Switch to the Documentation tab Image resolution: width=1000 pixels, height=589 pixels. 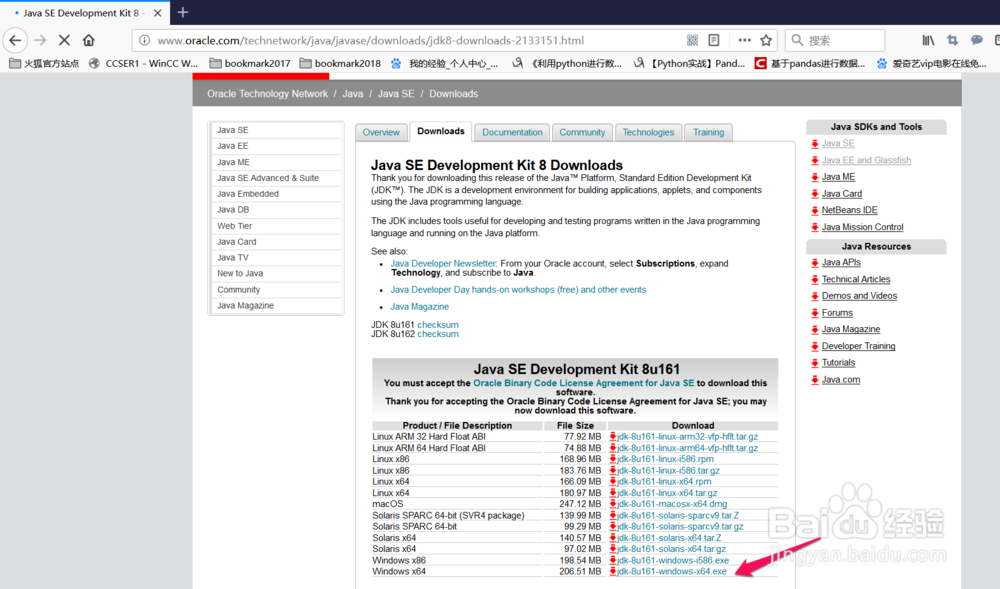point(512,132)
